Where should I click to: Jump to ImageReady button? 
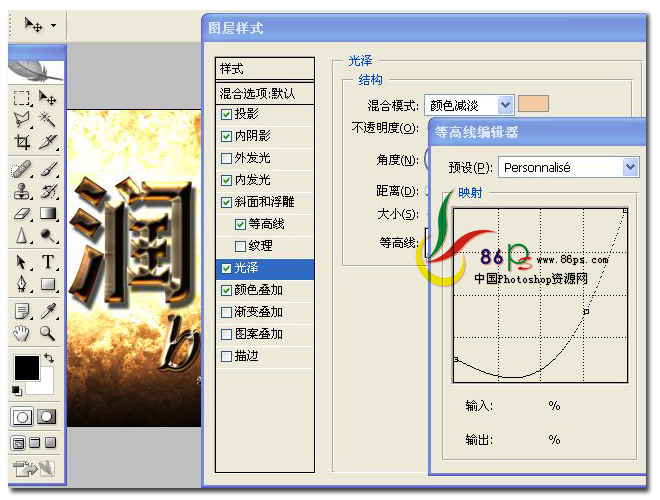coord(34,468)
